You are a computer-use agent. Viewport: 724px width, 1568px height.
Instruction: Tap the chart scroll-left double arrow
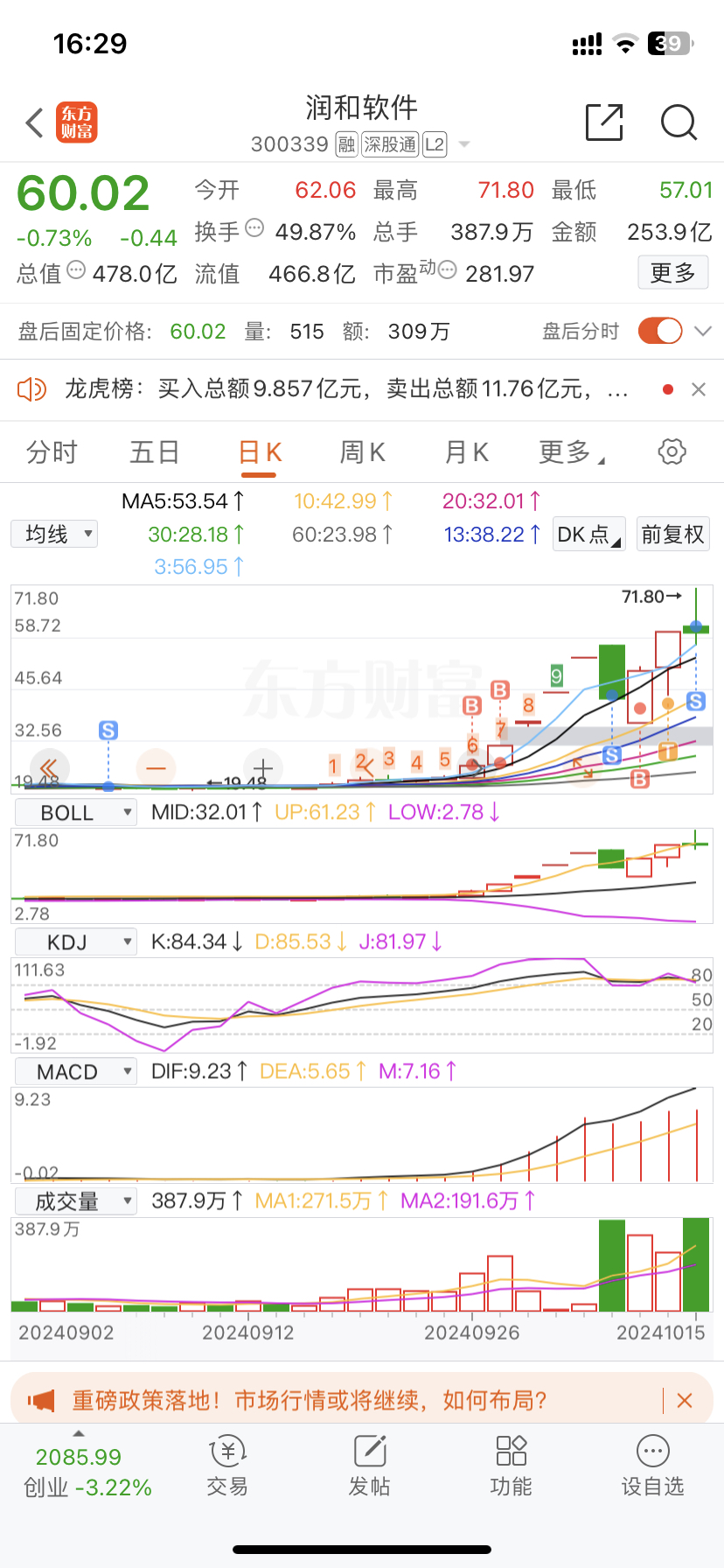coord(48,768)
